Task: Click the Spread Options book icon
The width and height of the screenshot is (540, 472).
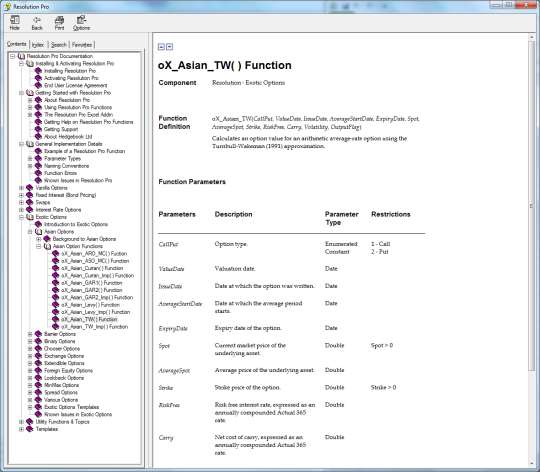Action: (38, 392)
